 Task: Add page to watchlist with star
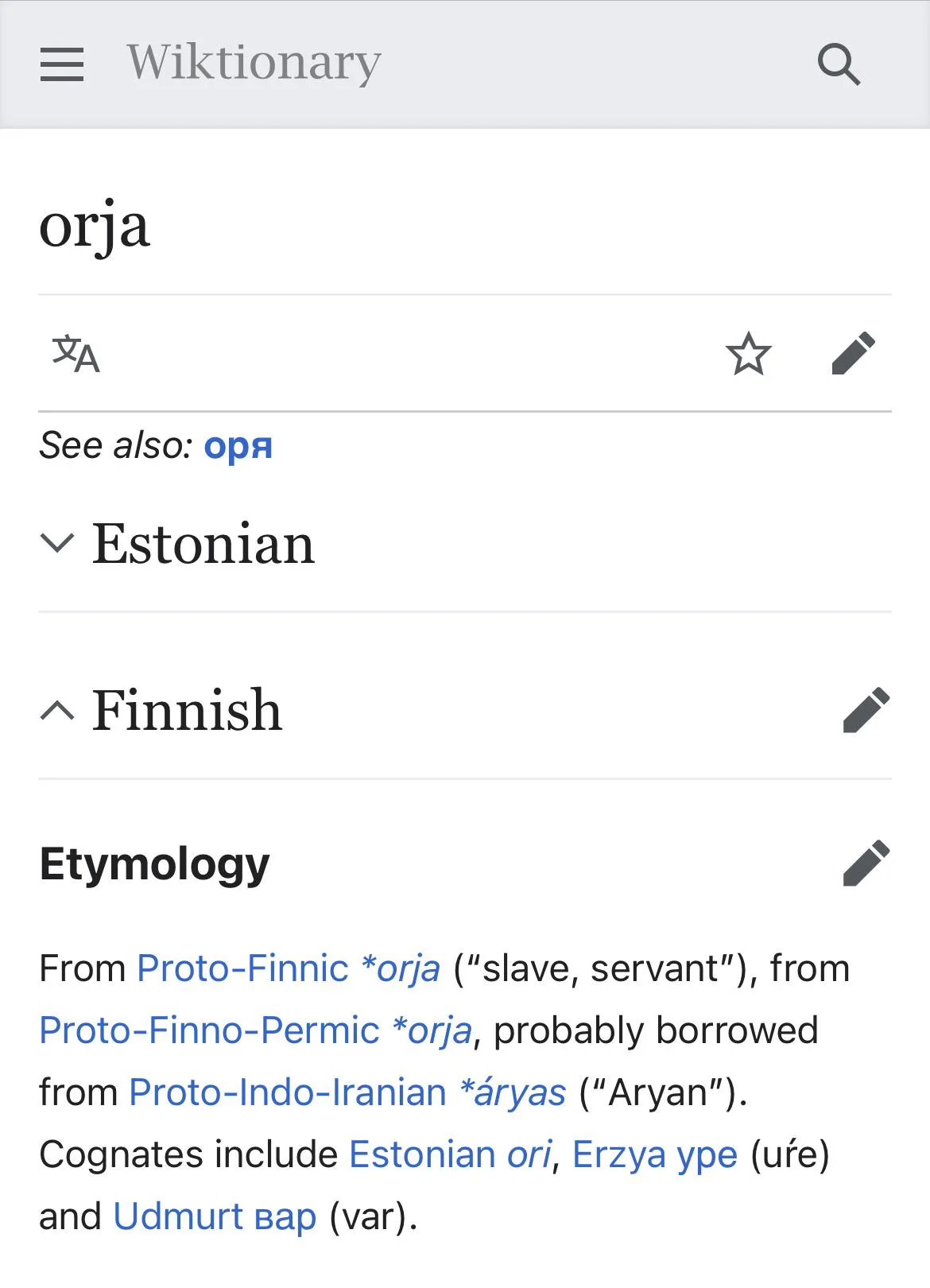click(x=748, y=355)
